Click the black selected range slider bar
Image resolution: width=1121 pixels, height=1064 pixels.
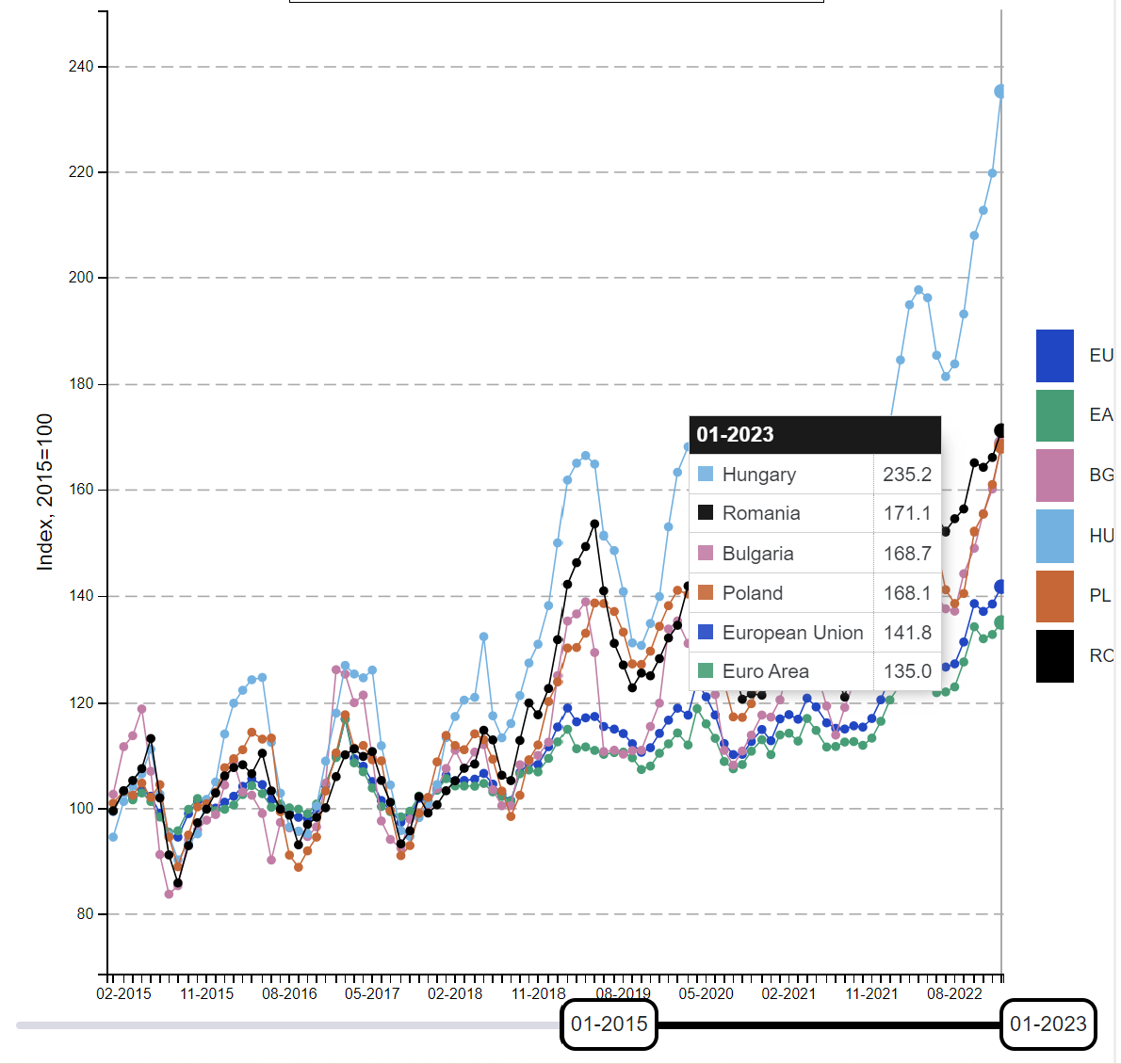coord(829,1025)
